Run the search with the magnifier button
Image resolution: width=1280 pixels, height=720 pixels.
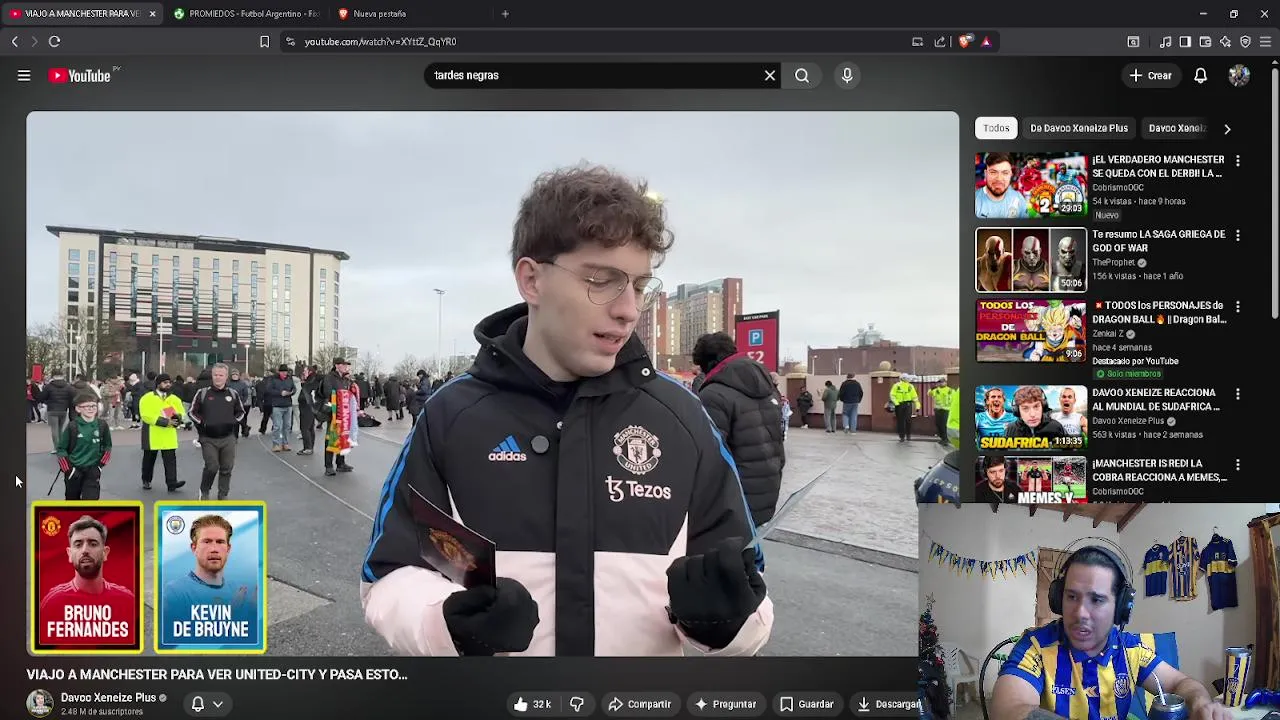click(x=802, y=75)
